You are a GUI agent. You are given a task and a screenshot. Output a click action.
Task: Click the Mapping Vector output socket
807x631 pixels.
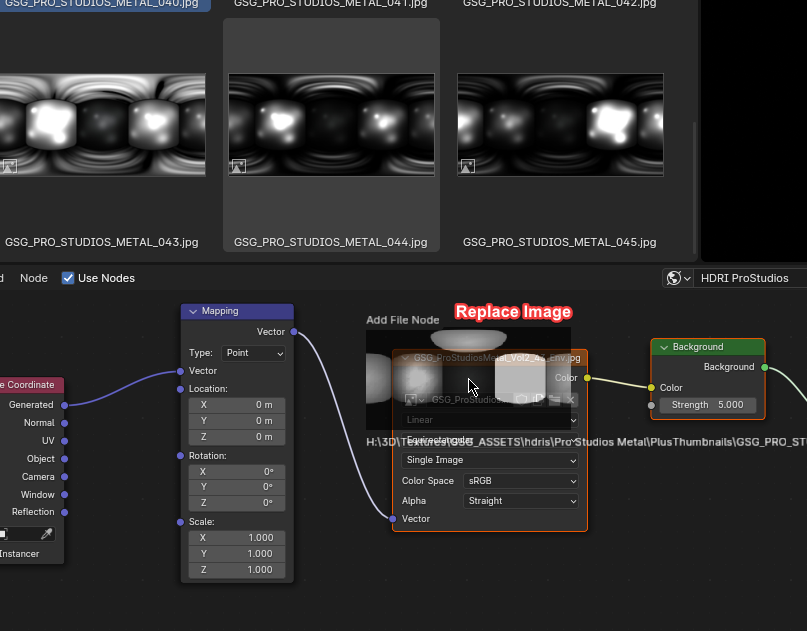(294, 332)
